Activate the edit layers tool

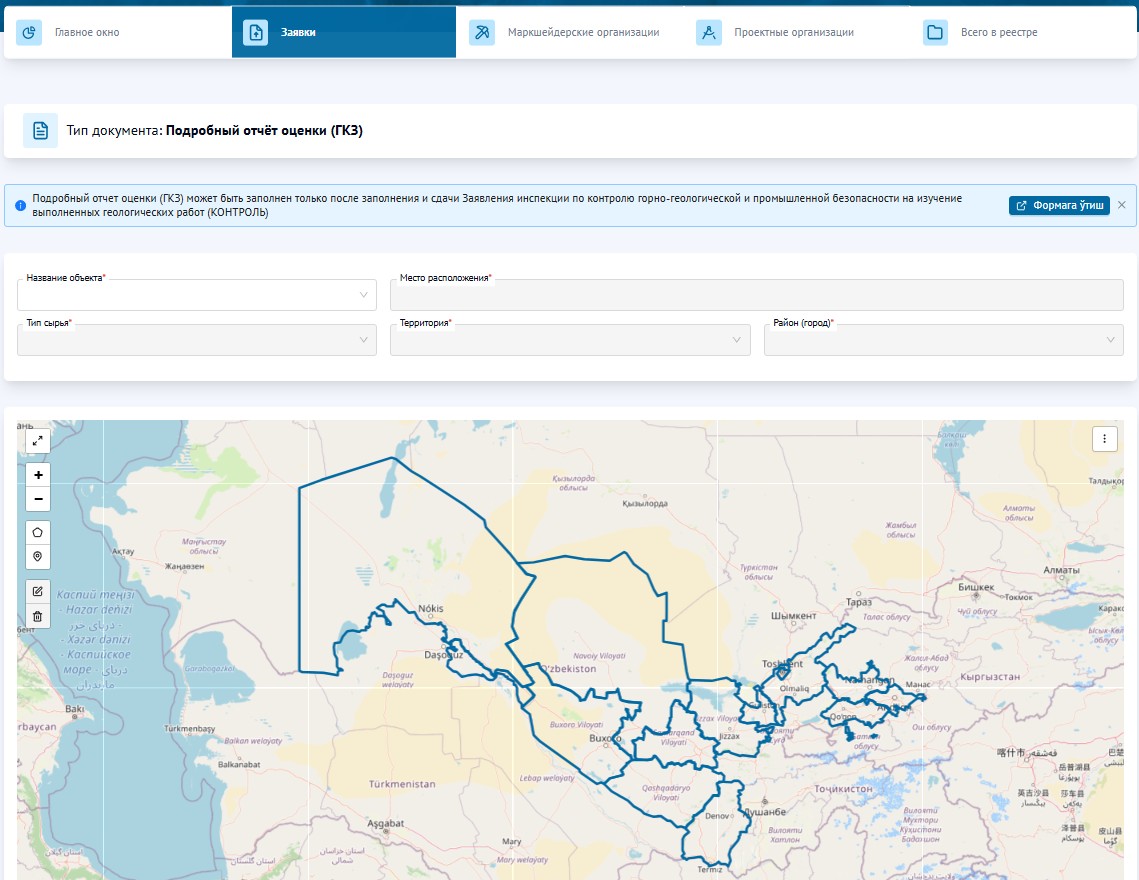pyautogui.click(x=38, y=591)
